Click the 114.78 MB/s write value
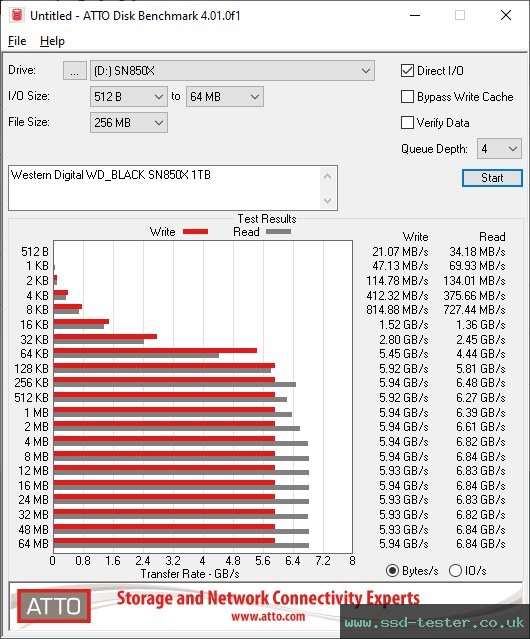 [397, 281]
